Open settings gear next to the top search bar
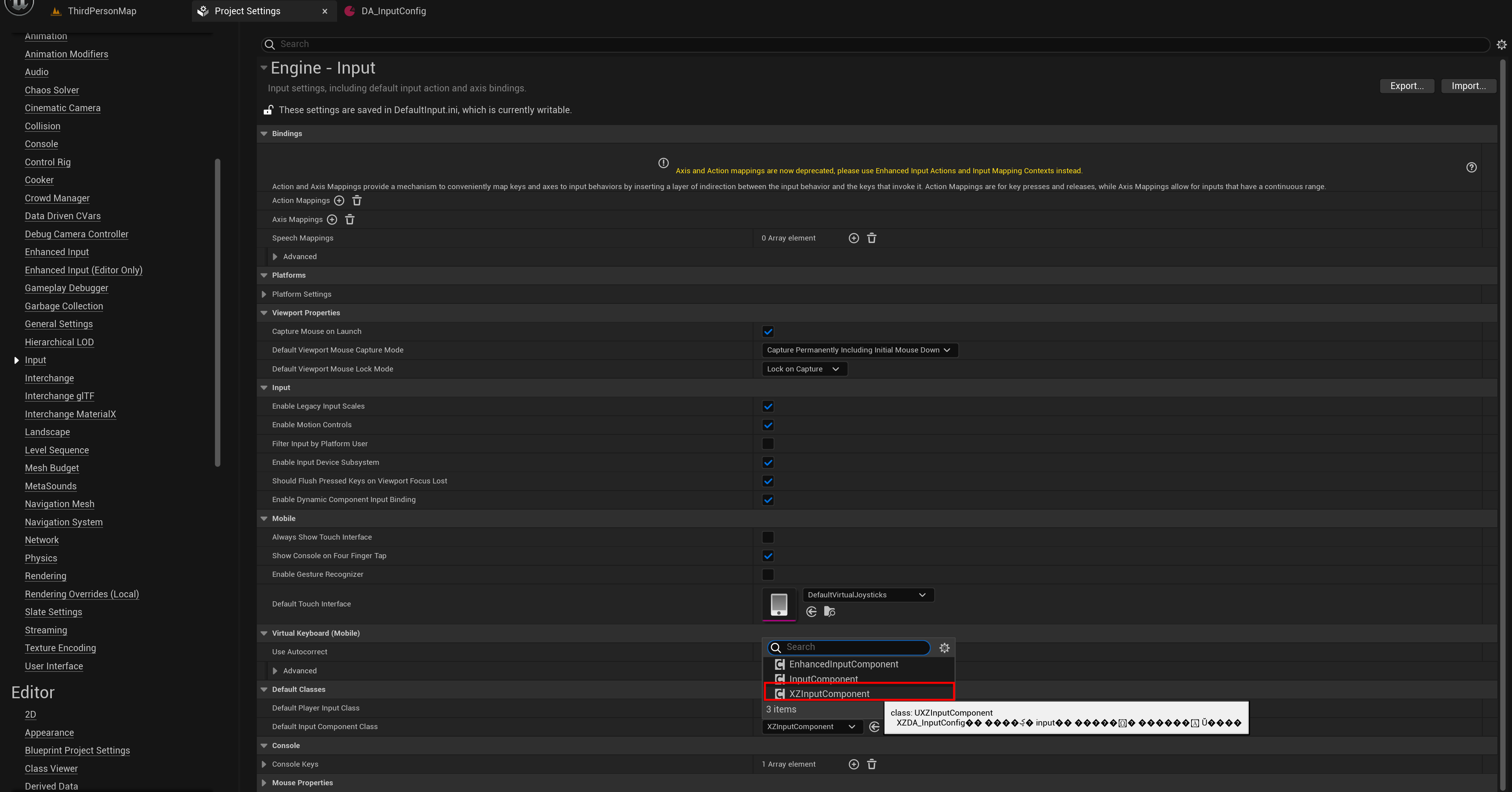This screenshot has height=792, width=1512. (1501, 45)
